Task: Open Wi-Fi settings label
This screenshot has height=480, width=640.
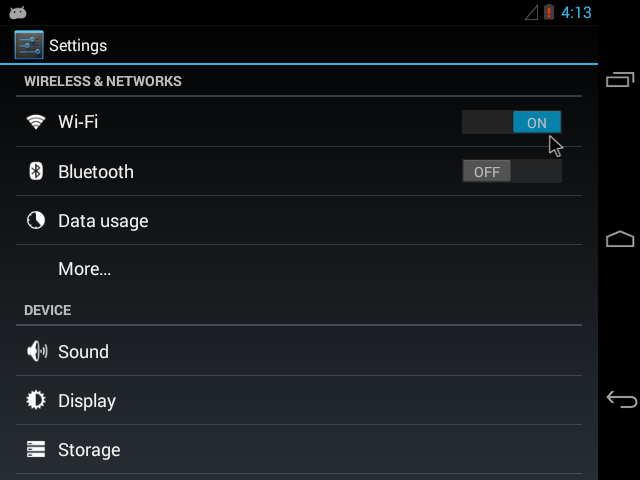Action: pos(78,122)
